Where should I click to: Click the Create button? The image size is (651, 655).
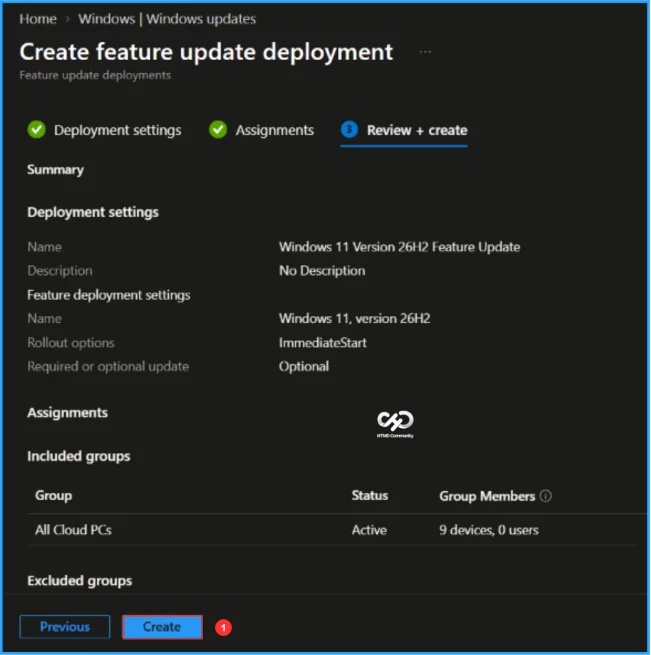tap(162, 627)
